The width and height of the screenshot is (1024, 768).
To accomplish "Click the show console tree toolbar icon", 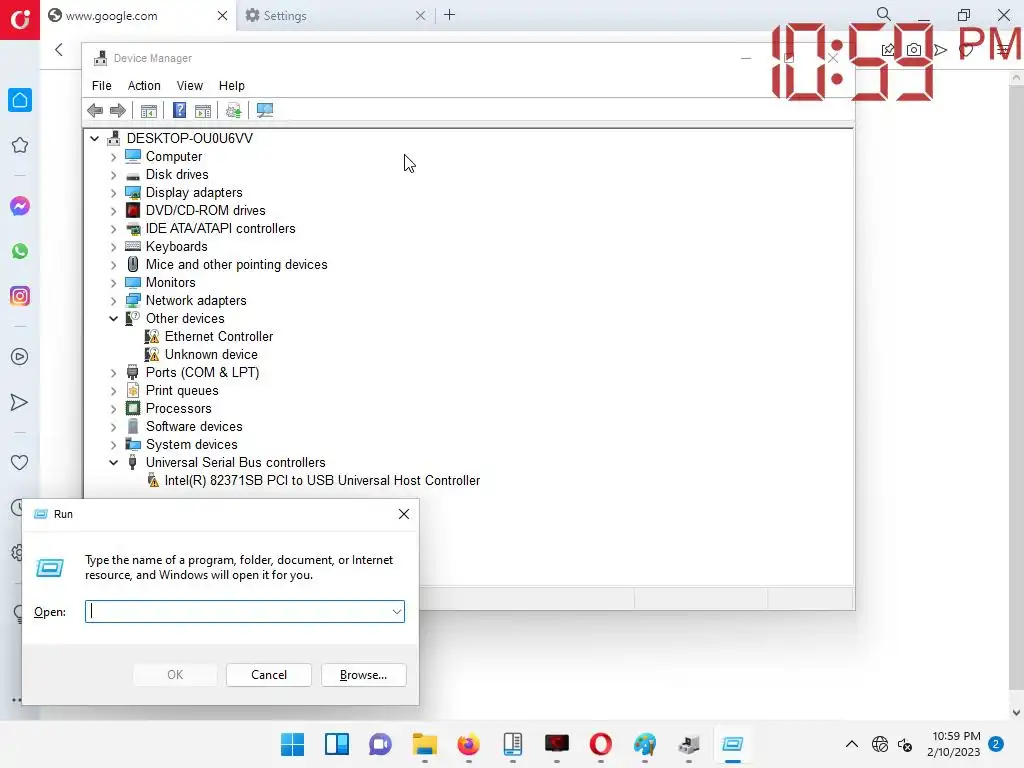I will click(x=149, y=110).
